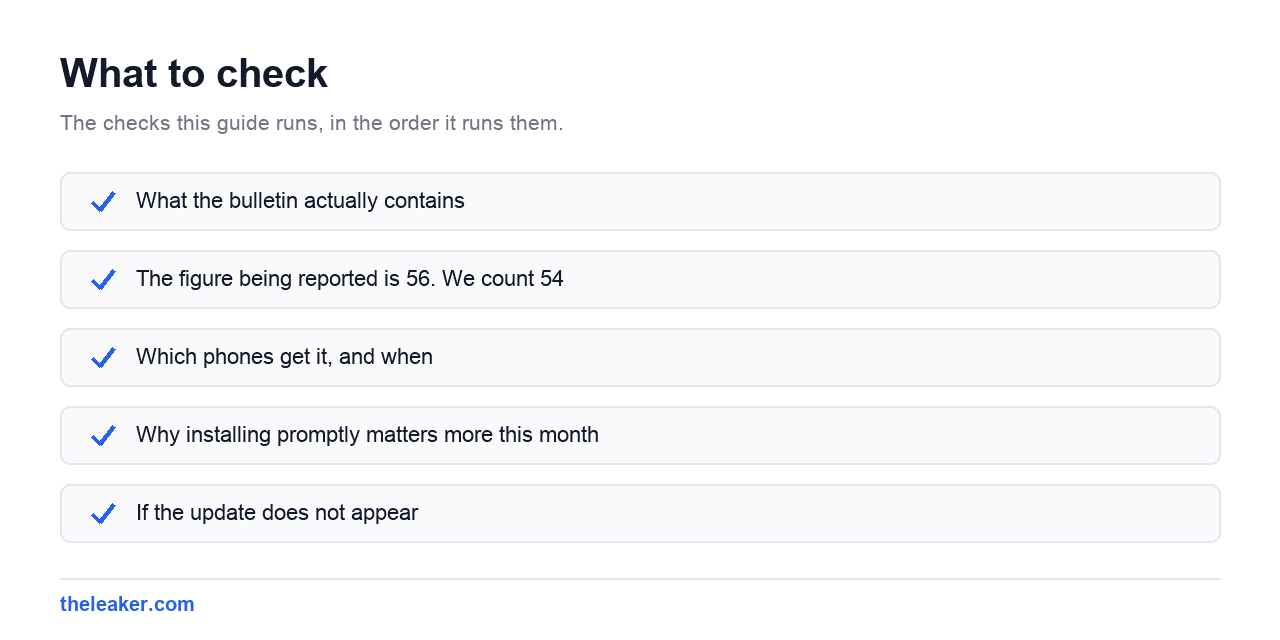The width and height of the screenshot is (1280, 640).
Task: Click the 'What to check' heading
Action: 194,74
